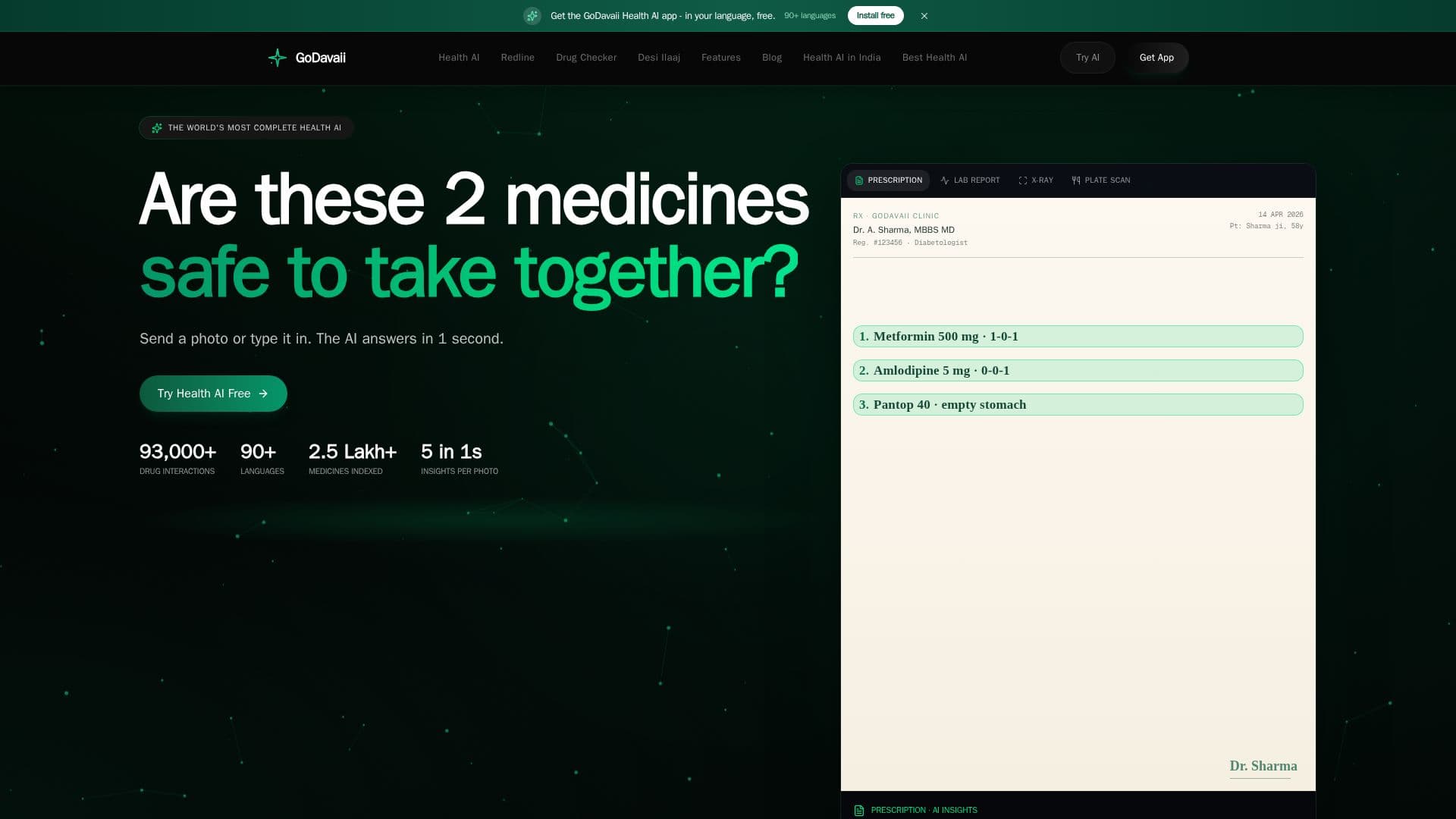Click the GoDavaii star logo icon

coord(278,58)
